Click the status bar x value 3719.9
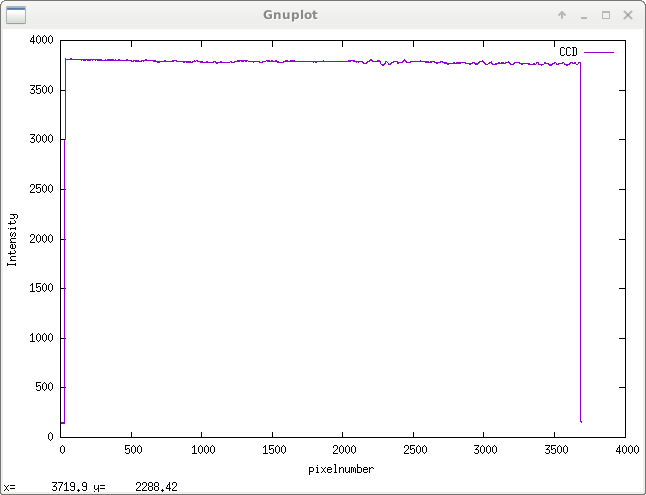The width and height of the screenshot is (646, 495). point(69,487)
